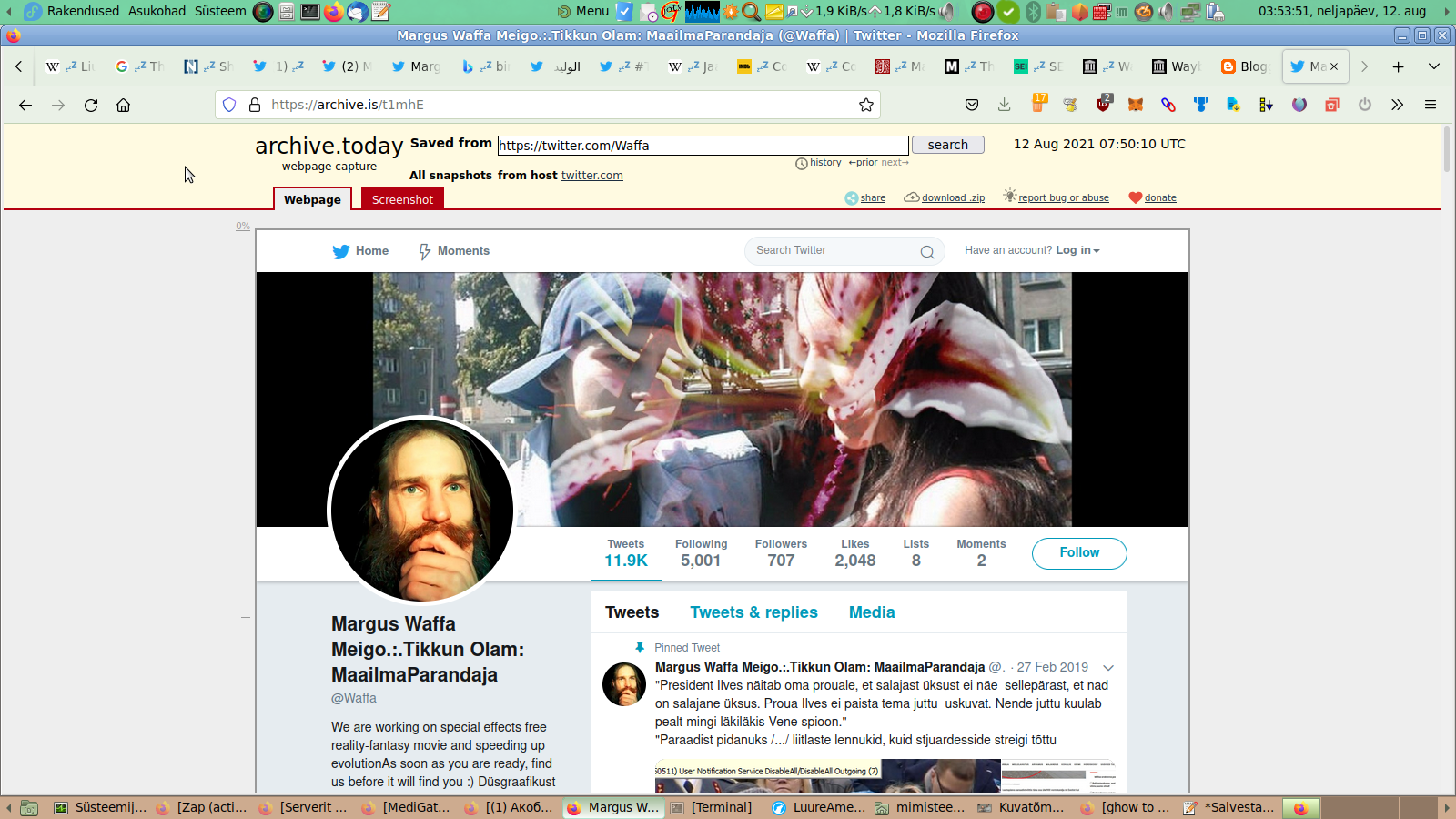Switch to the Arabic-titled Twitter tab

pos(555,66)
